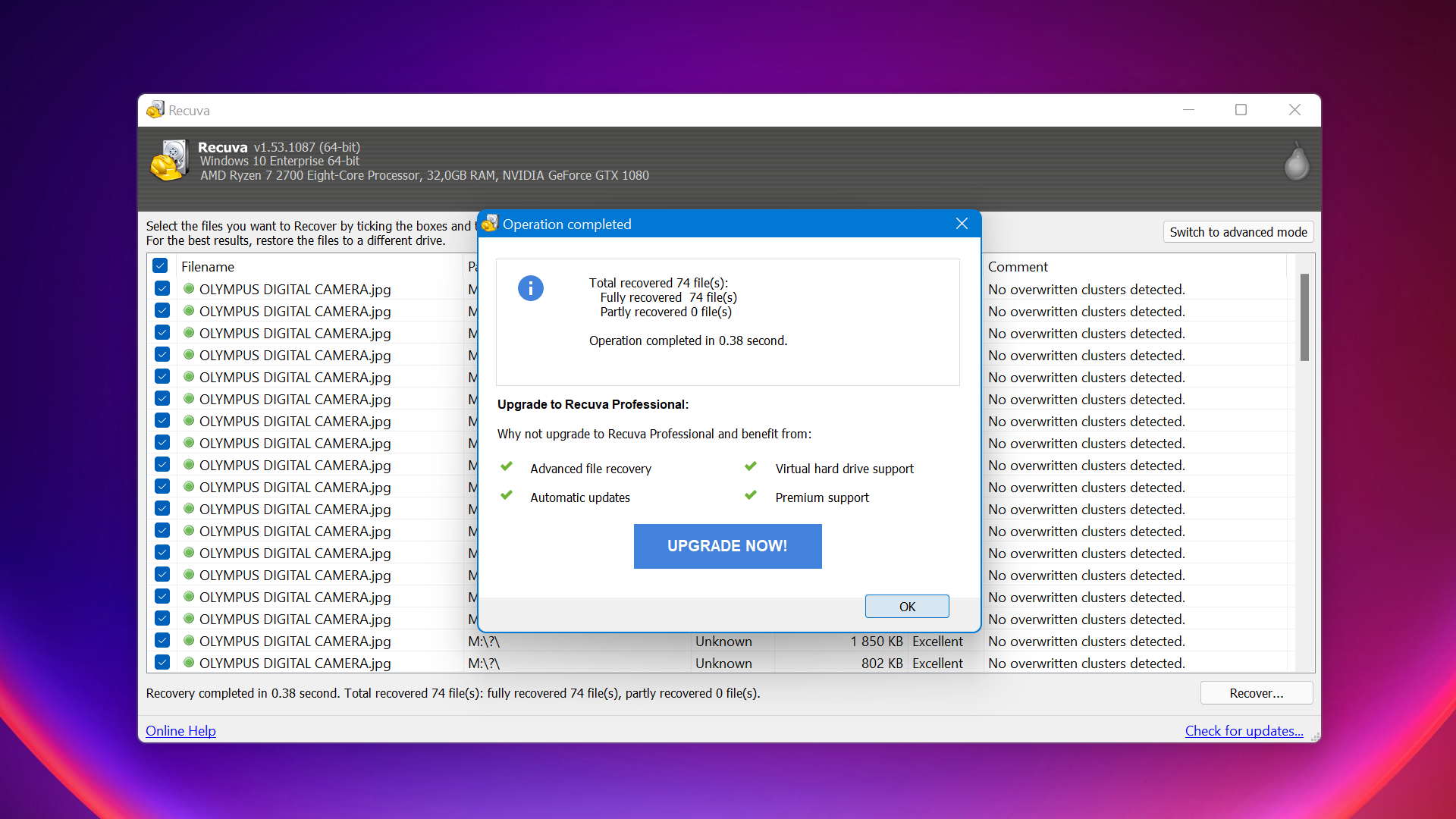This screenshot has width=1456, height=819.
Task: Click the Why not upgrade to Recuva Professional sentence
Action: [654, 434]
